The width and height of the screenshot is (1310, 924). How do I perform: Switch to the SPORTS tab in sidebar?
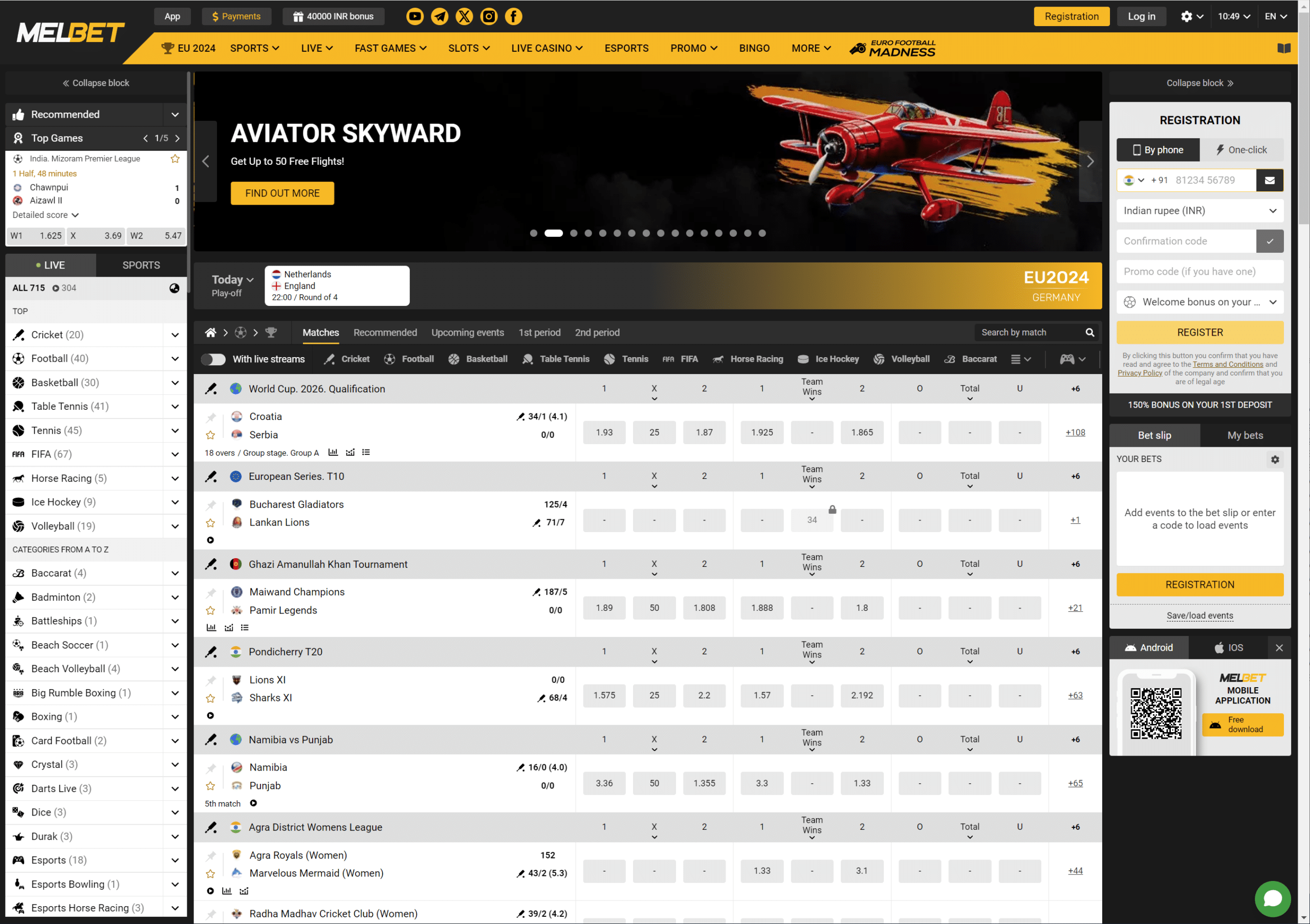(x=142, y=265)
